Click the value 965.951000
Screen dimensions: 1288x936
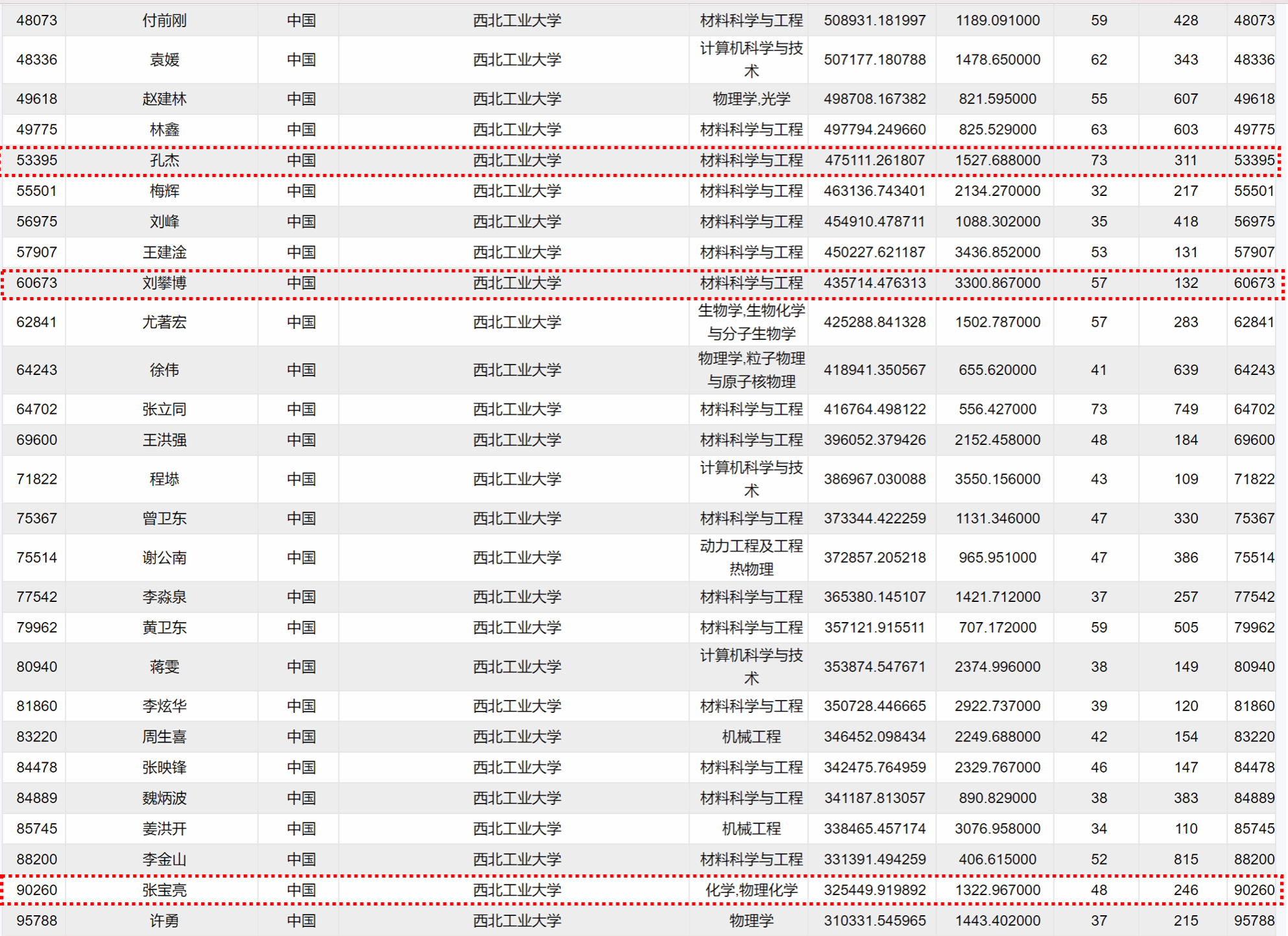(x=997, y=558)
